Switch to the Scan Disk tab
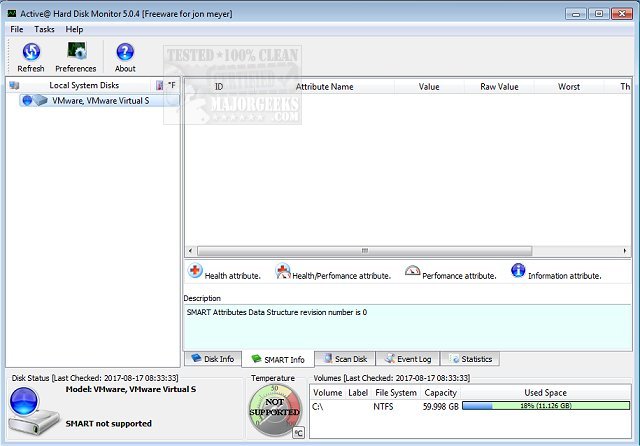 point(345,359)
